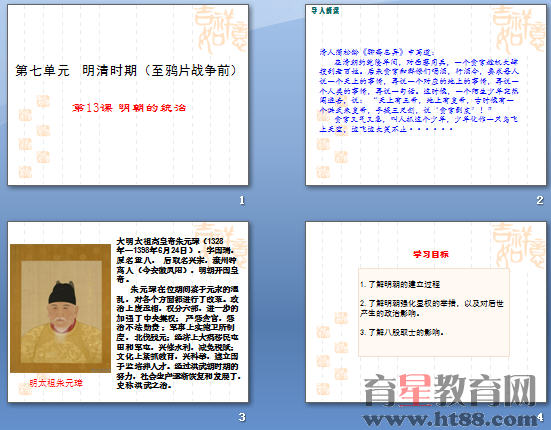The height and width of the screenshot is (430, 551).
Task: Click the 朱元璋 biography paragraph on slide 3
Action: click(178, 313)
